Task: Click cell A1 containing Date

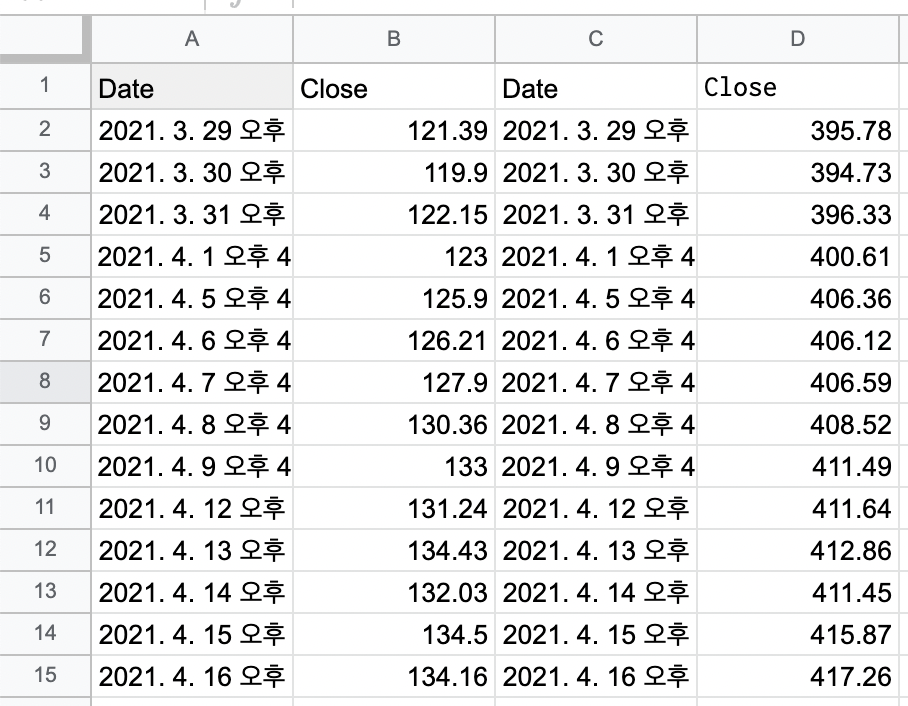Action: (x=192, y=86)
